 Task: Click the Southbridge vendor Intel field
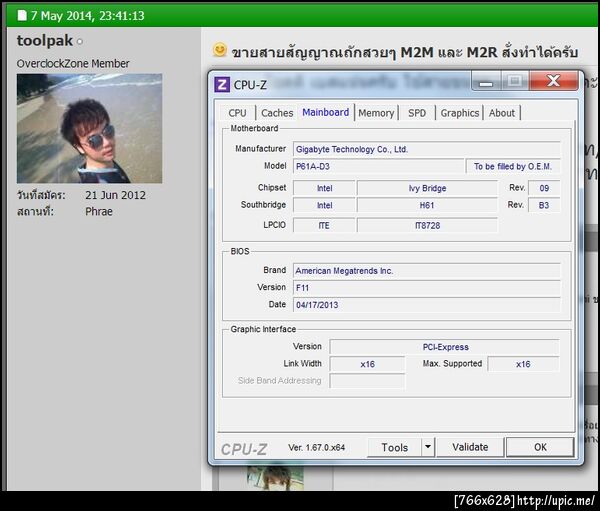coord(324,206)
